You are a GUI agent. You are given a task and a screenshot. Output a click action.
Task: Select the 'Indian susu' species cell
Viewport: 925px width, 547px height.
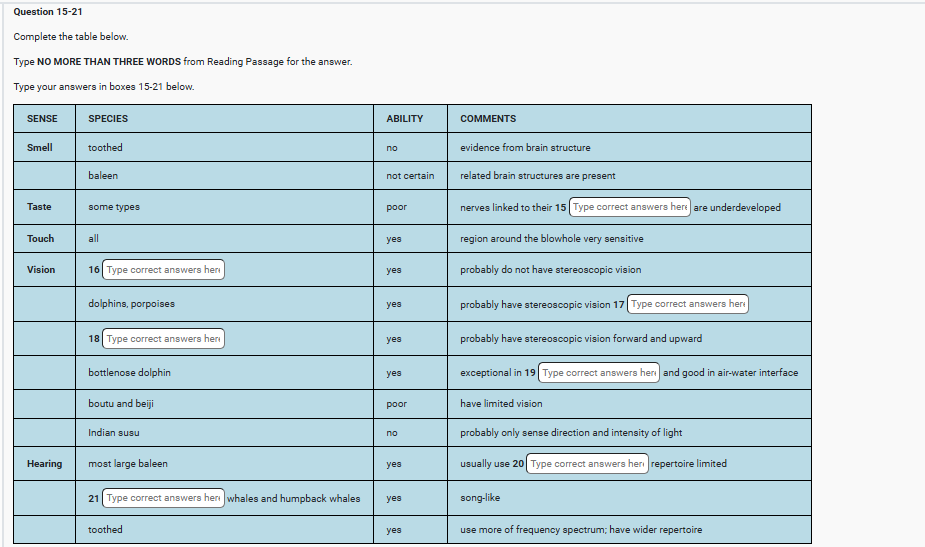pos(113,433)
